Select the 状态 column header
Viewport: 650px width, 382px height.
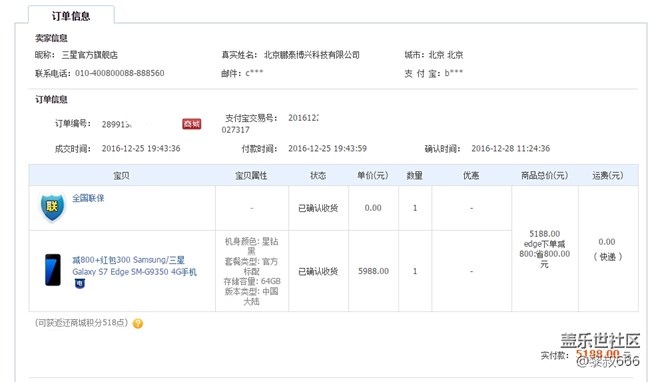coord(318,175)
